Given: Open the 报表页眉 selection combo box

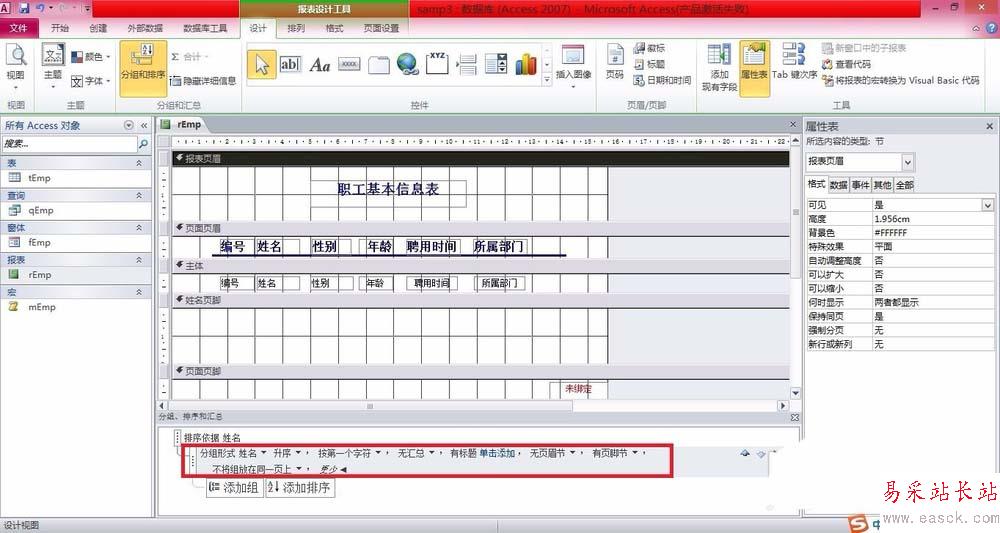Looking at the screenshot, I should click(908, 162).
